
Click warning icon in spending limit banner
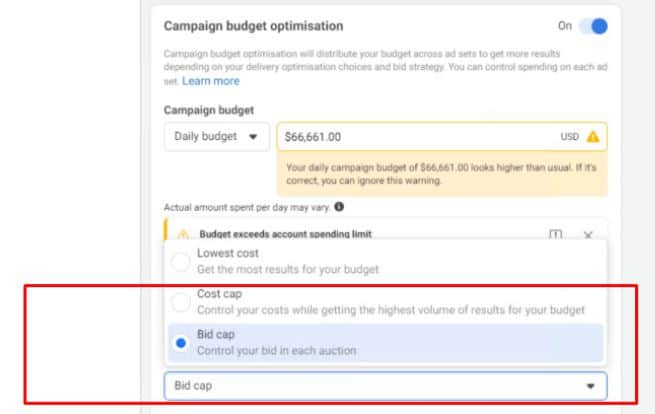coord(183,234)
